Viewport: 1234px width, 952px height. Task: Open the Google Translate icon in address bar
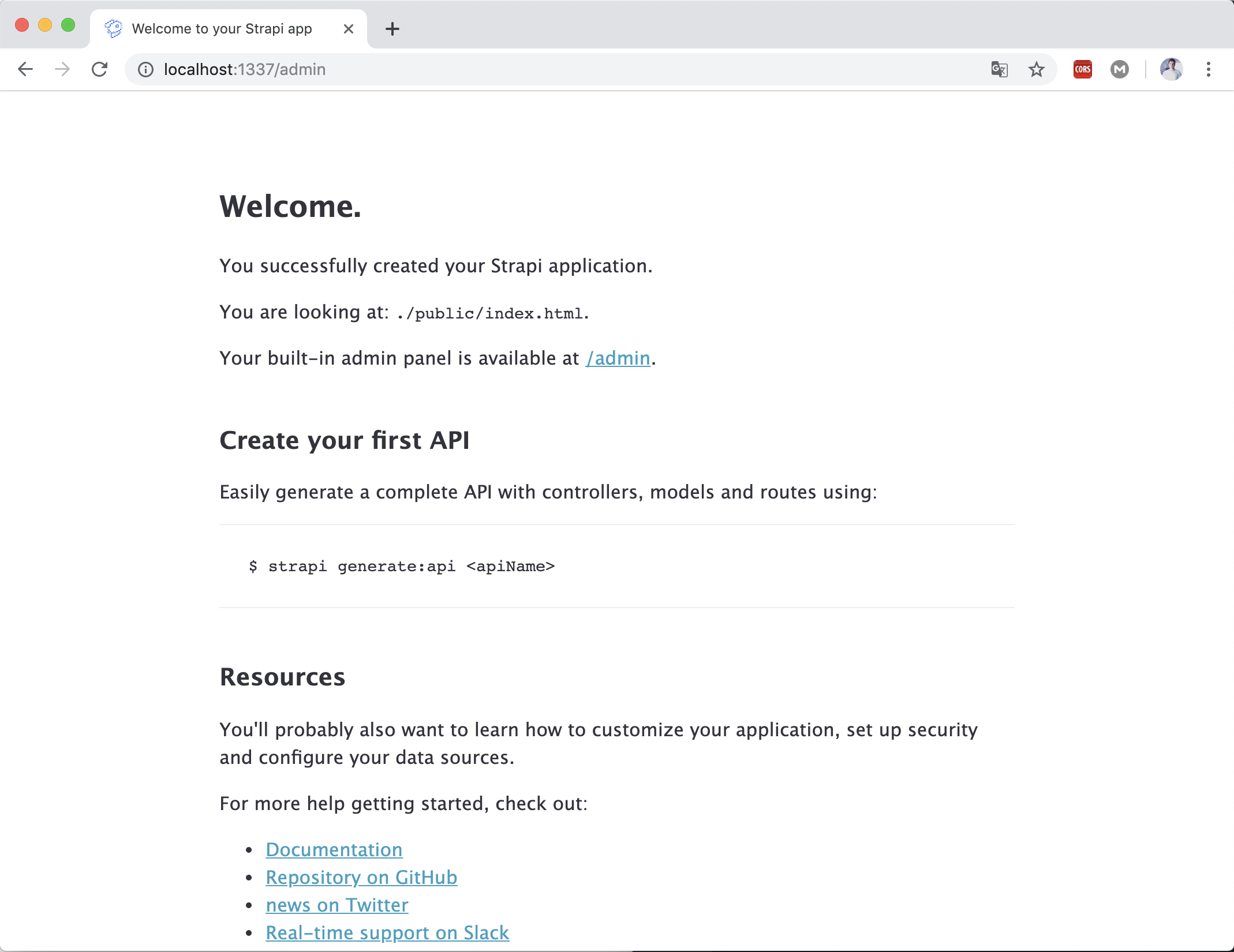tap(1000, 69)
